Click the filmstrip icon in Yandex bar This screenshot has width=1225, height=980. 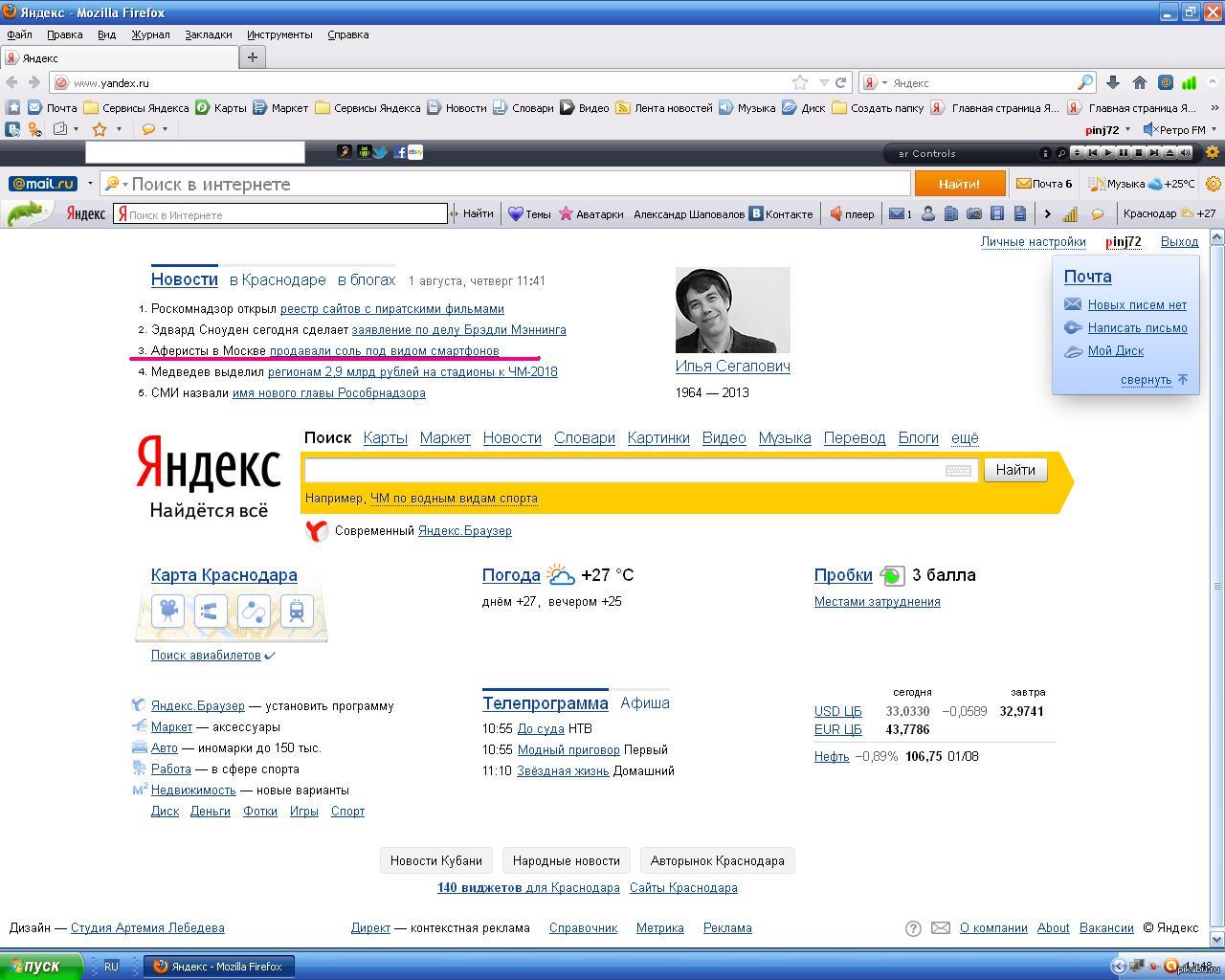pos(996,213)
